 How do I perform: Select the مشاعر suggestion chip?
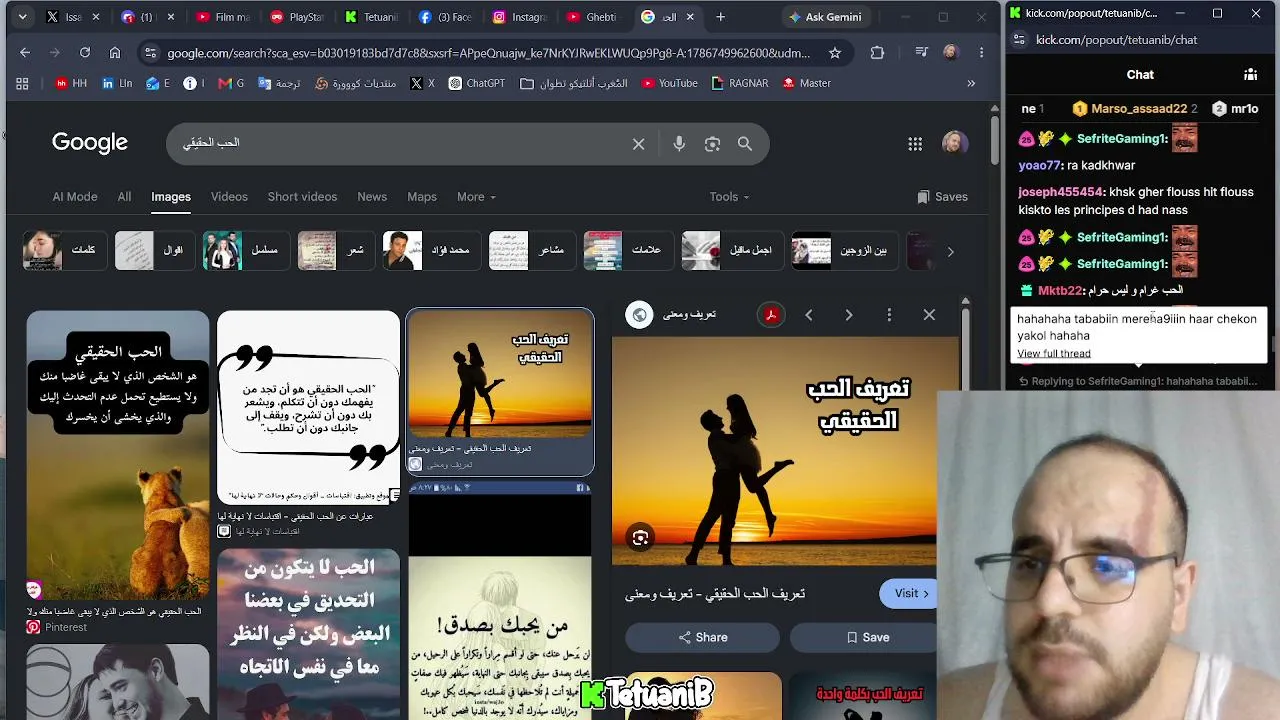point(530,250)
